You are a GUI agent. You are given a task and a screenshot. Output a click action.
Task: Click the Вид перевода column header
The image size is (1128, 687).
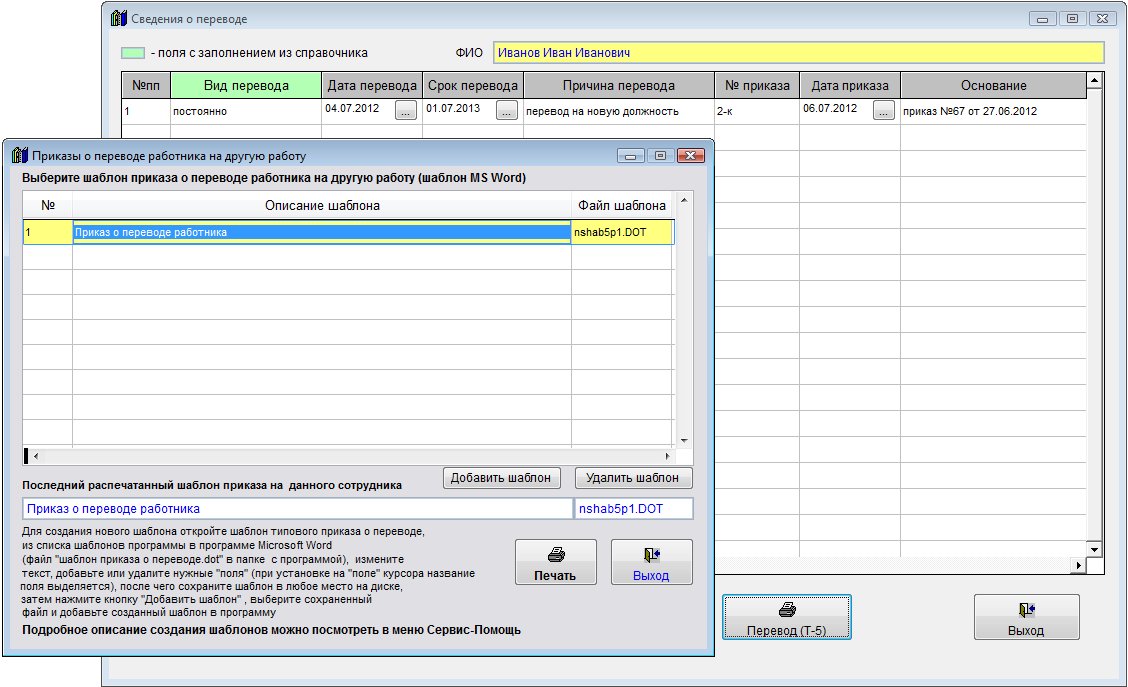246,86
